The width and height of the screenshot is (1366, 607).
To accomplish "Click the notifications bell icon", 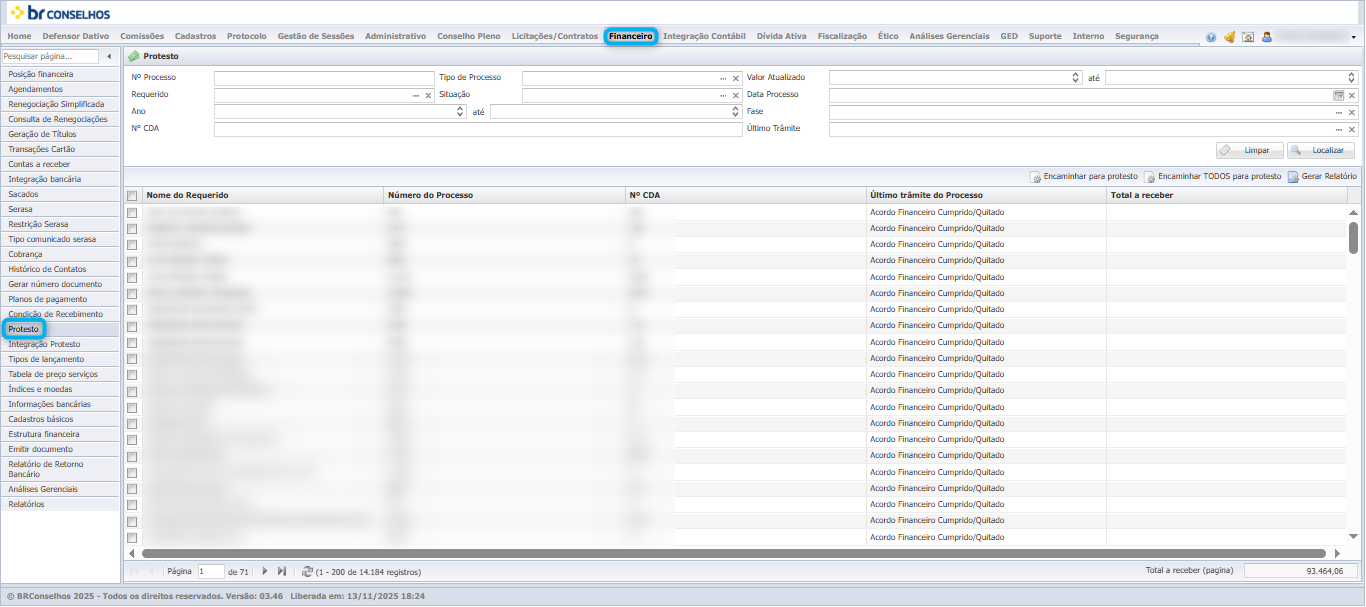I will pyautogui.click(x=1229, y=37).
